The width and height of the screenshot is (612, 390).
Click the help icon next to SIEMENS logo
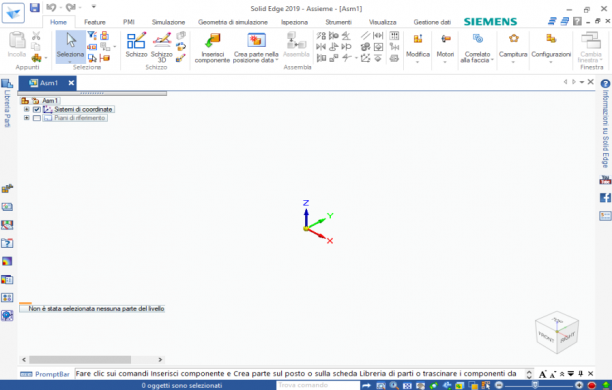[x=577, y=21]
